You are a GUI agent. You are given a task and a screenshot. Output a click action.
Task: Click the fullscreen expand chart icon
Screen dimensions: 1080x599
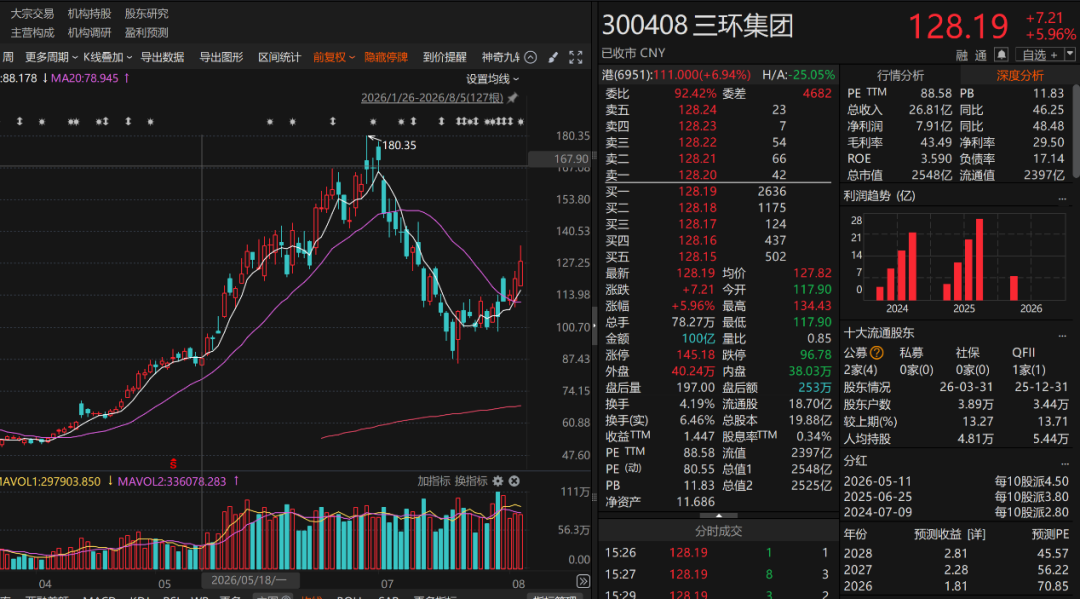[x=576, y=58]
